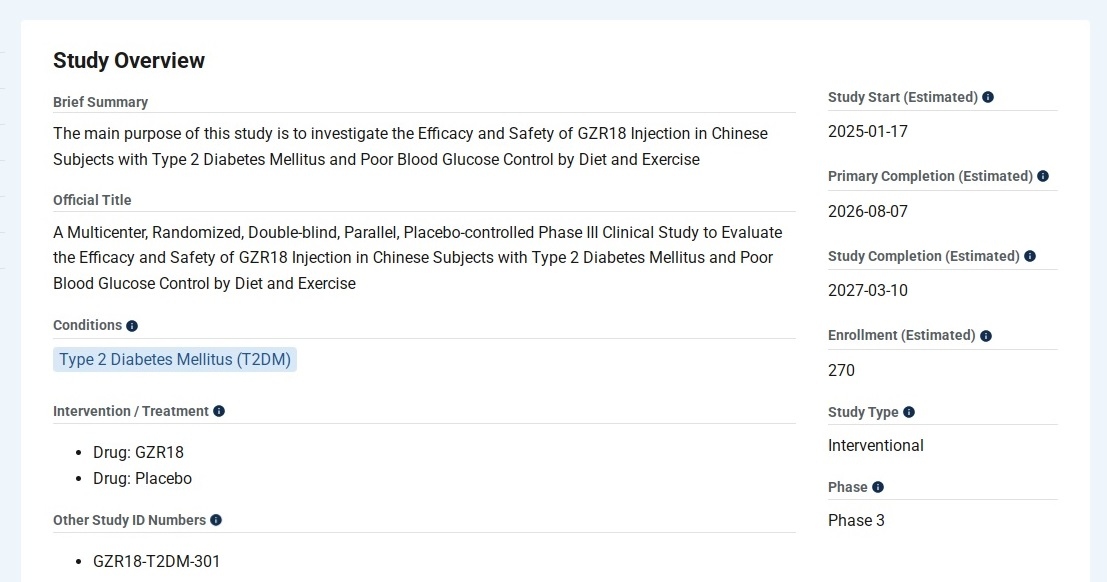Click the Brief Summary label
This screenshot has width=1107, height=582.
click(100, 102)
